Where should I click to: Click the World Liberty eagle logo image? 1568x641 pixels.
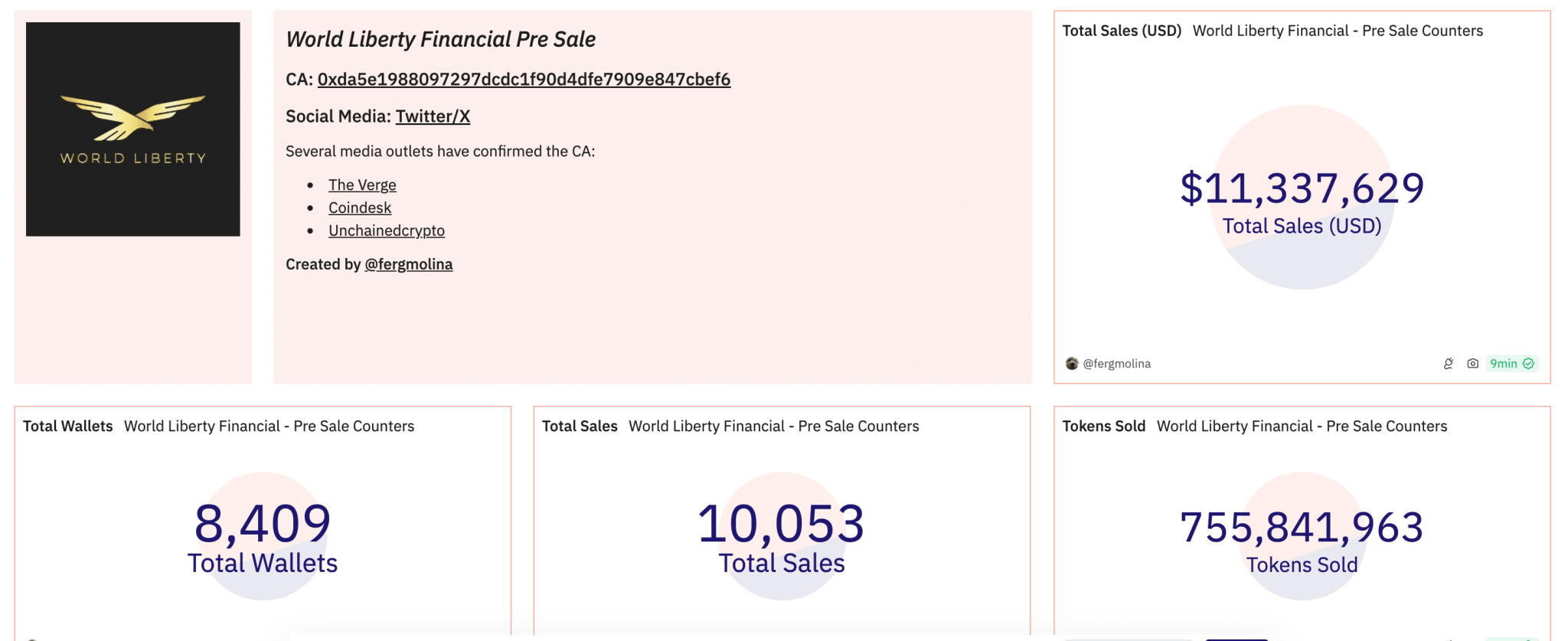click(132, 129)
